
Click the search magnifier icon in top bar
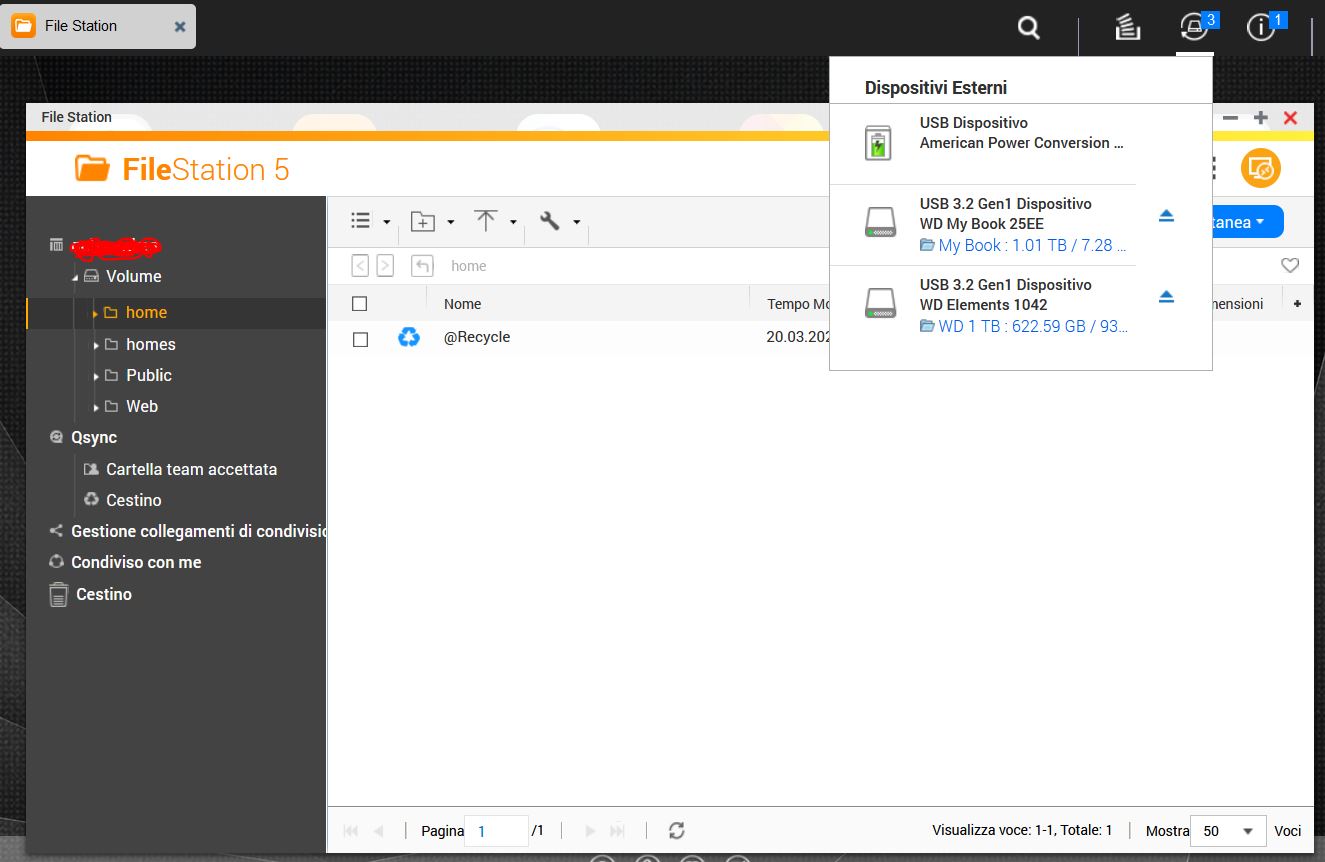click(x=1029, y=28)
